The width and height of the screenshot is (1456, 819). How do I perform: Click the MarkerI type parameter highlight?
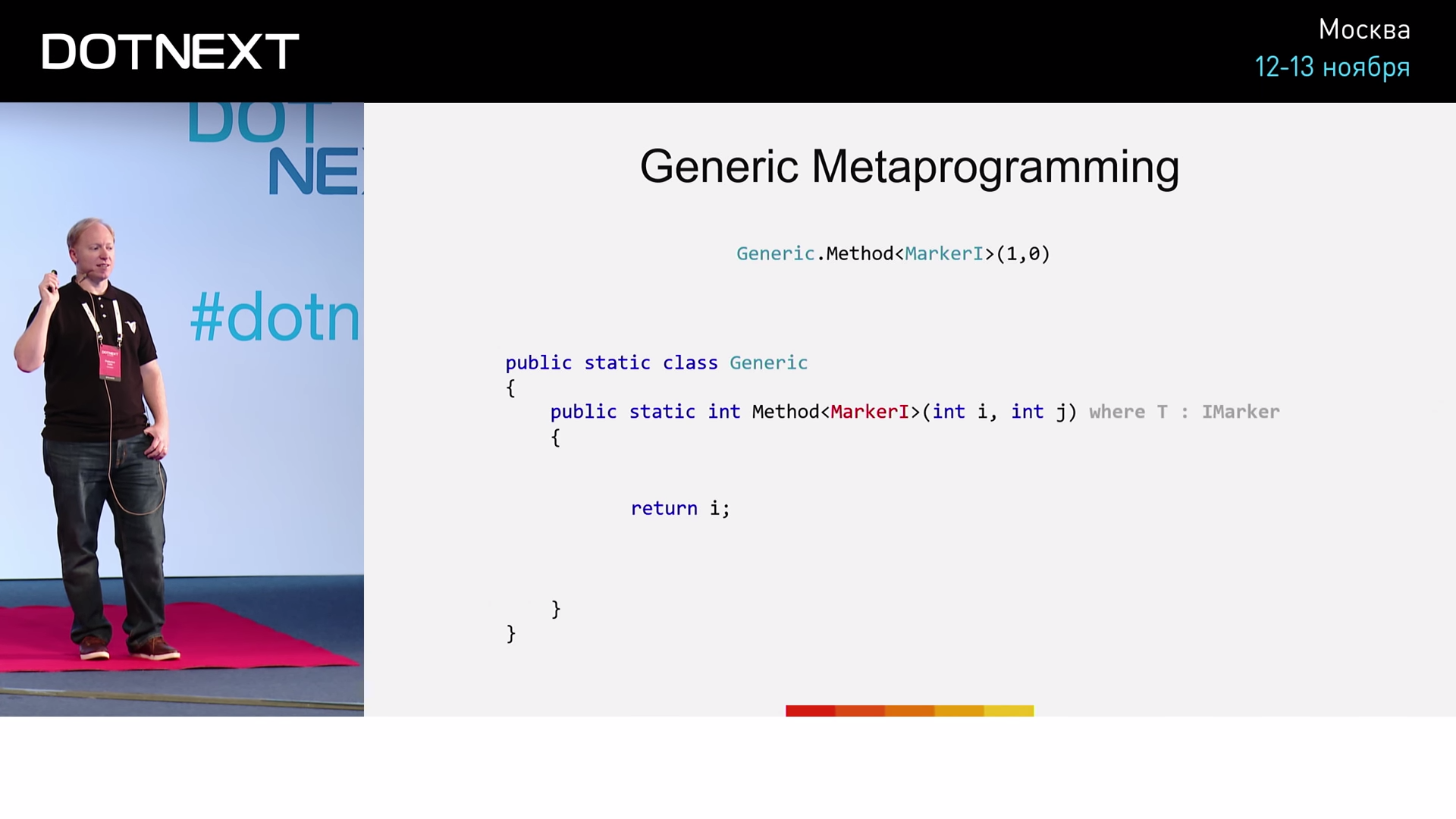(869, 411)
